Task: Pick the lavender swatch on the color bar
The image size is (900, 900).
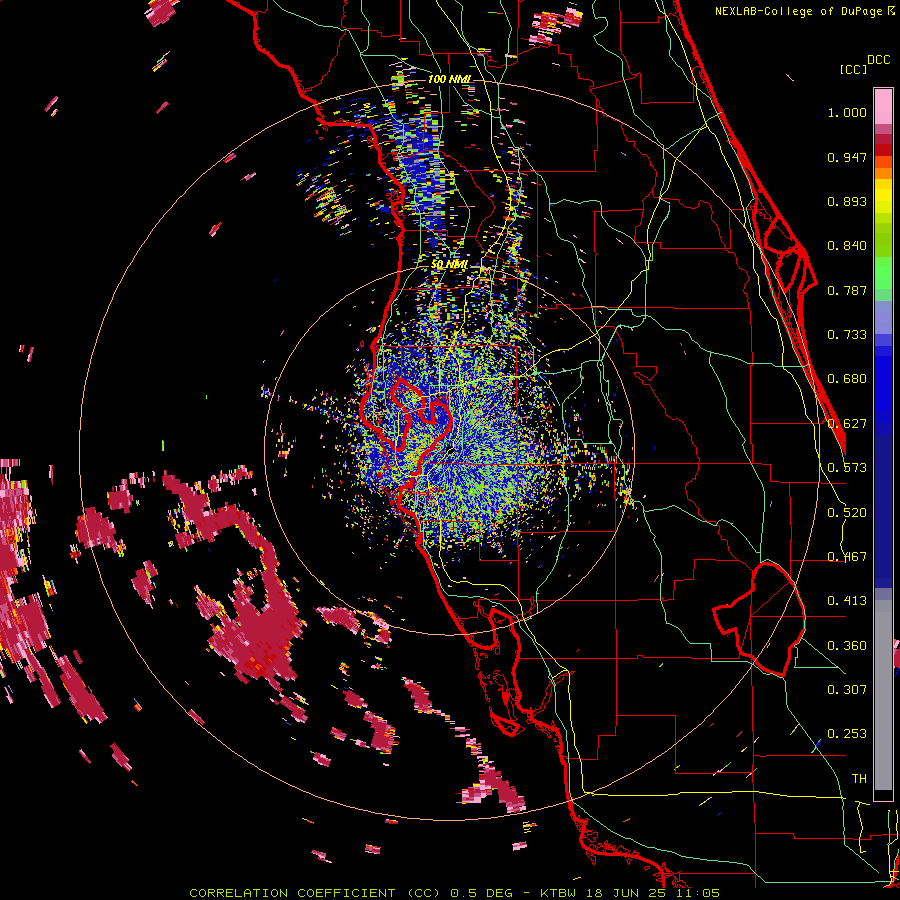Action: point(883,317)
